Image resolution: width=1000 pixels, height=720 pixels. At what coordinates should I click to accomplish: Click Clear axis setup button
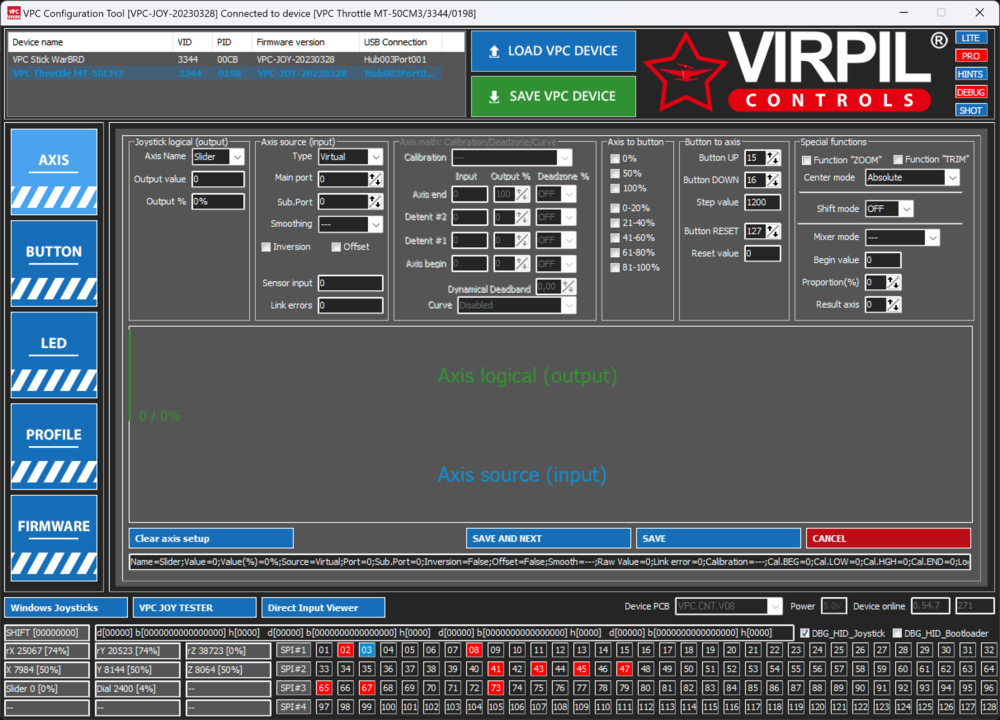211,539
